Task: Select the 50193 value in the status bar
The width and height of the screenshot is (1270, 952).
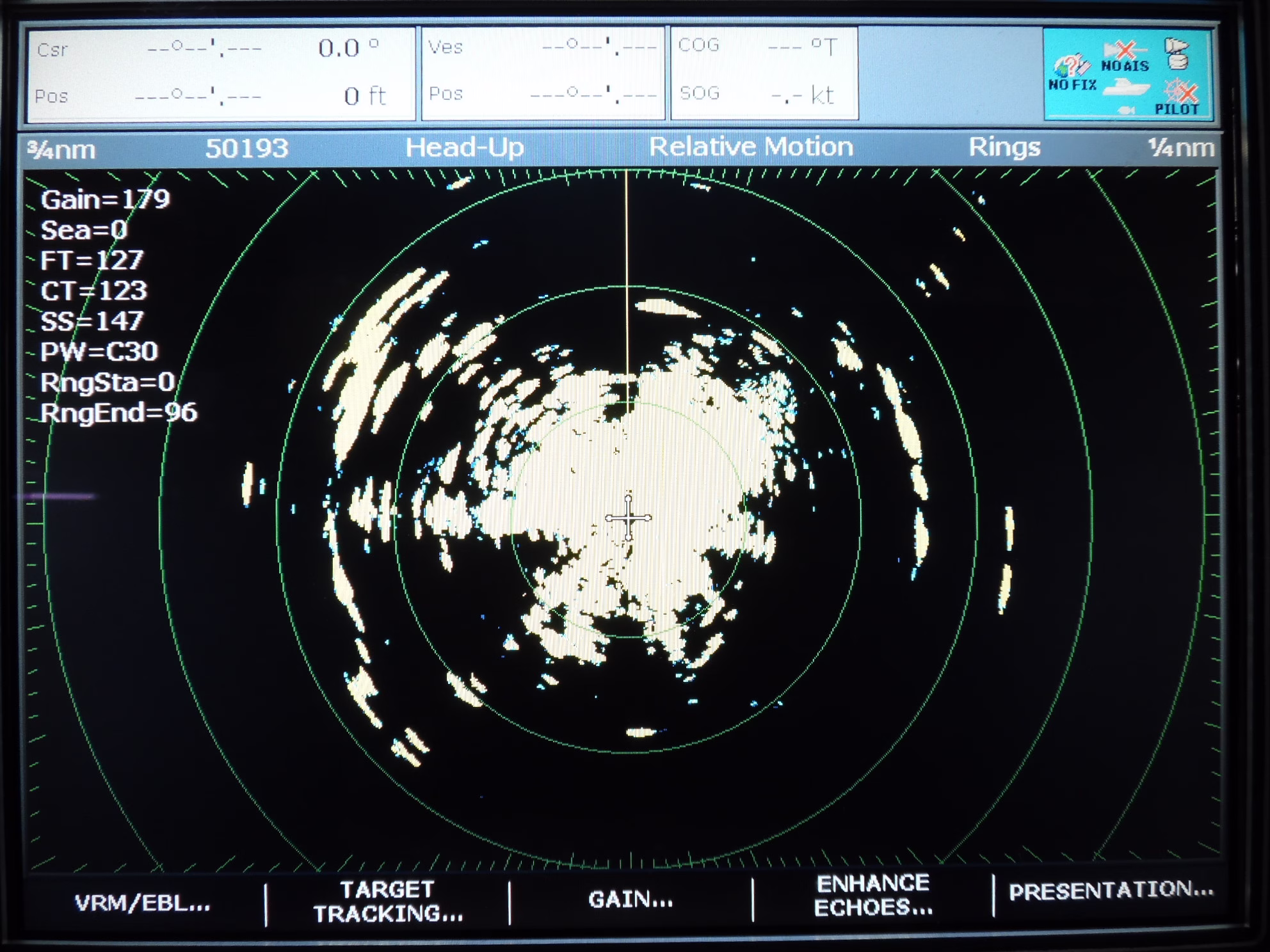Action: [x=246, y=148]
